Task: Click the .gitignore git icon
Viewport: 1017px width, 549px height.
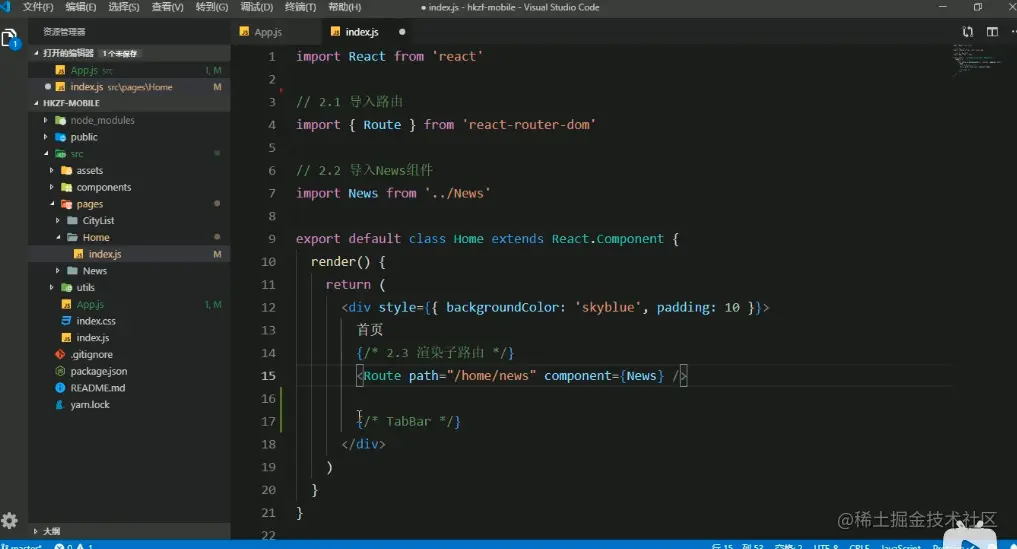Action: tap(60, 354)
